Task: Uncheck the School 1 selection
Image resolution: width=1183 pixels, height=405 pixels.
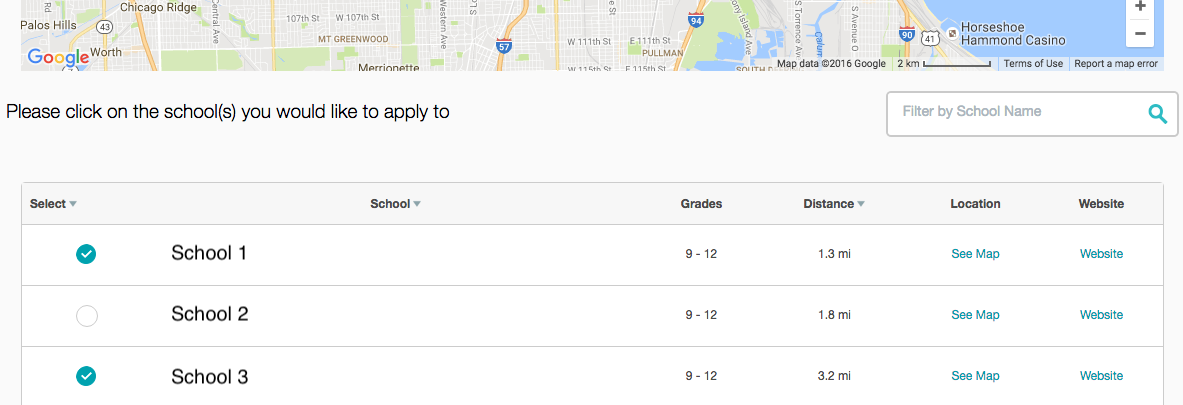Action: coord(87,254)
